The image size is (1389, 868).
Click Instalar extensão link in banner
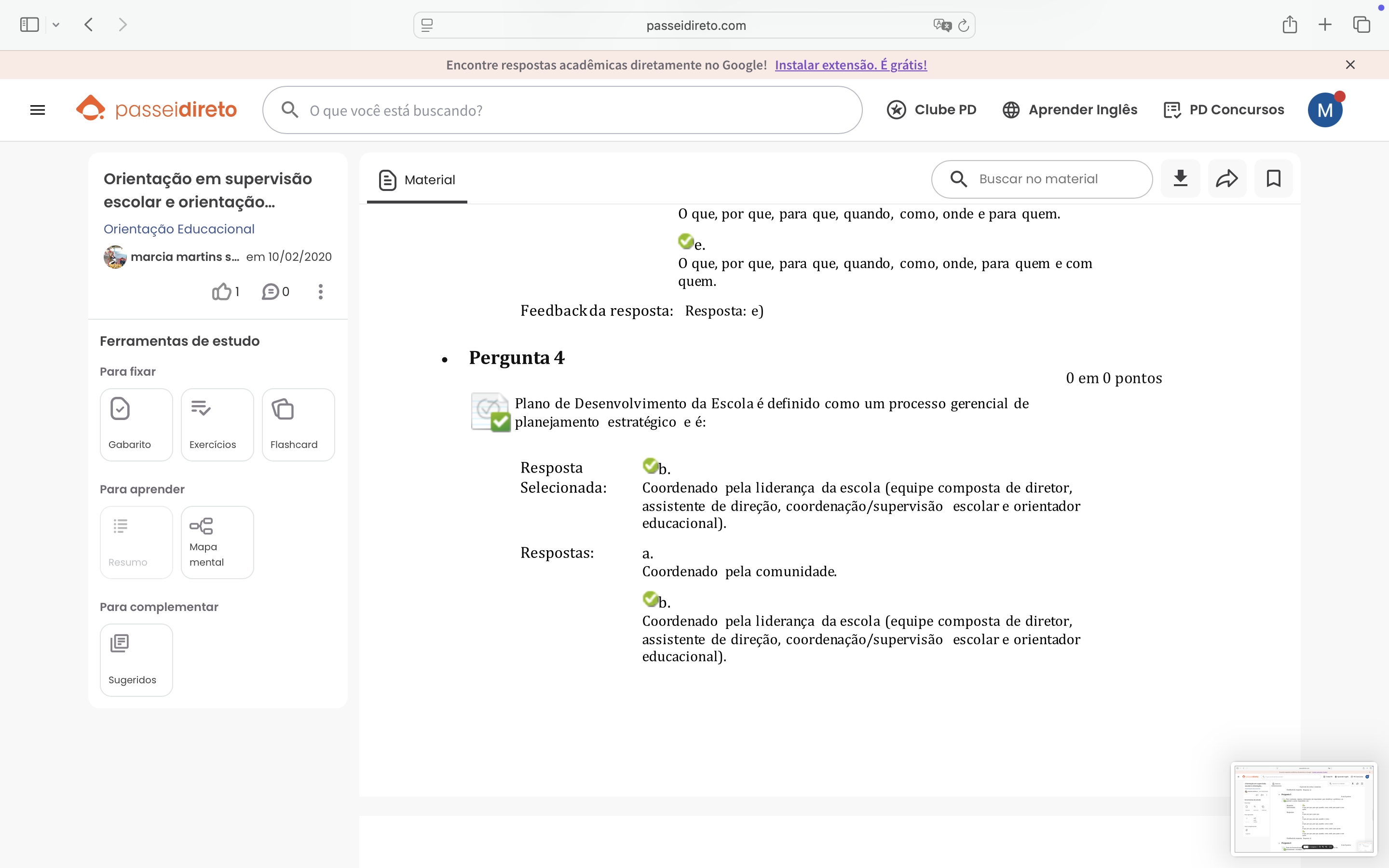point(851,65)
